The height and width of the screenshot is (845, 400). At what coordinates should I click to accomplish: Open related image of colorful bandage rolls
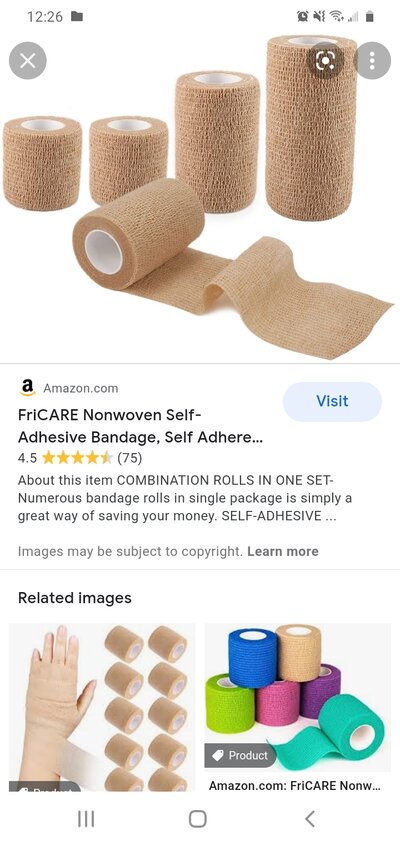pyautogui.click(x=298, y=697)
